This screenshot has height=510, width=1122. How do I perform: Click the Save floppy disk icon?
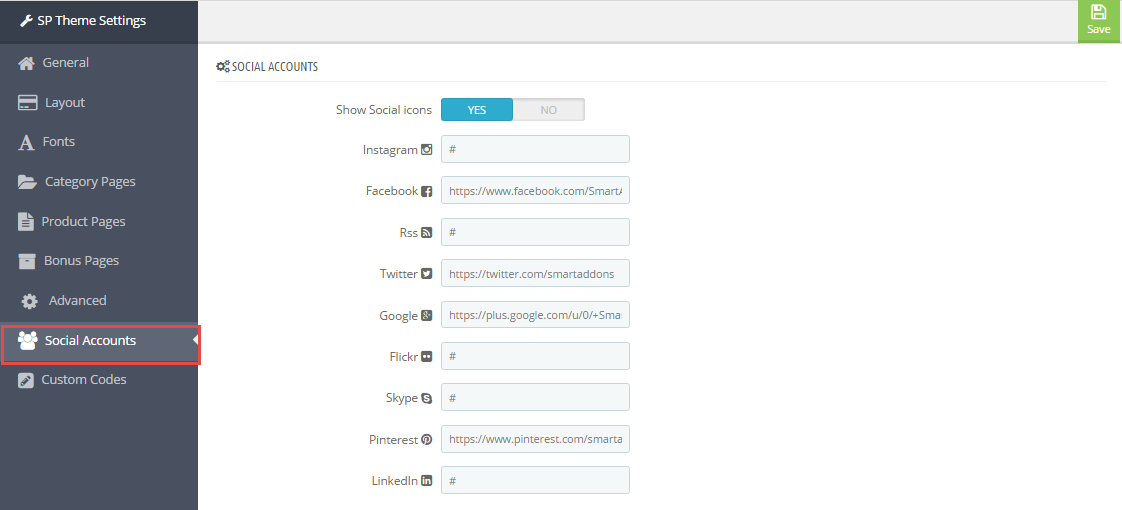coord(1098,12)
